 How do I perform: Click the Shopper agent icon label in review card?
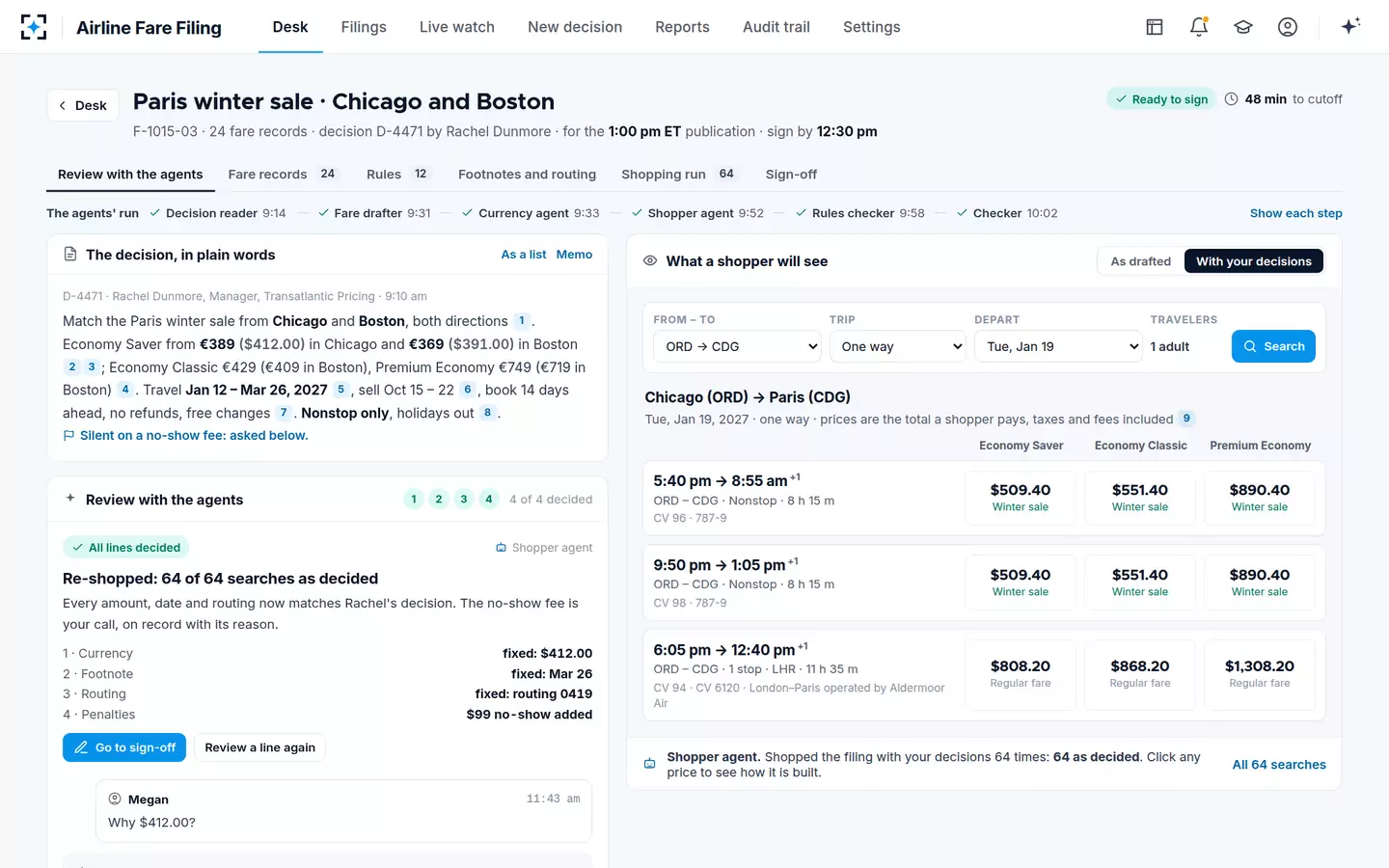point(544,548)
